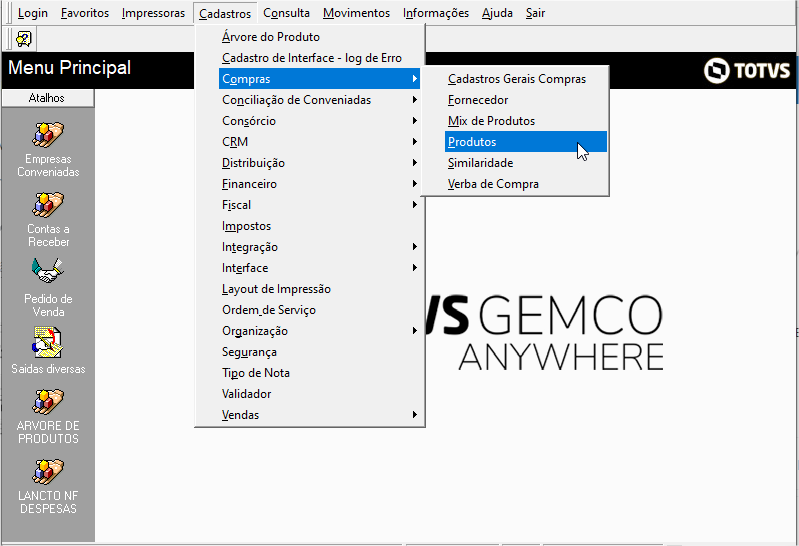799x546 pixels.
Task: Choose Cadastros Gerais Compras in submenu
Action: pyautogui.click(x=526, y=79)
